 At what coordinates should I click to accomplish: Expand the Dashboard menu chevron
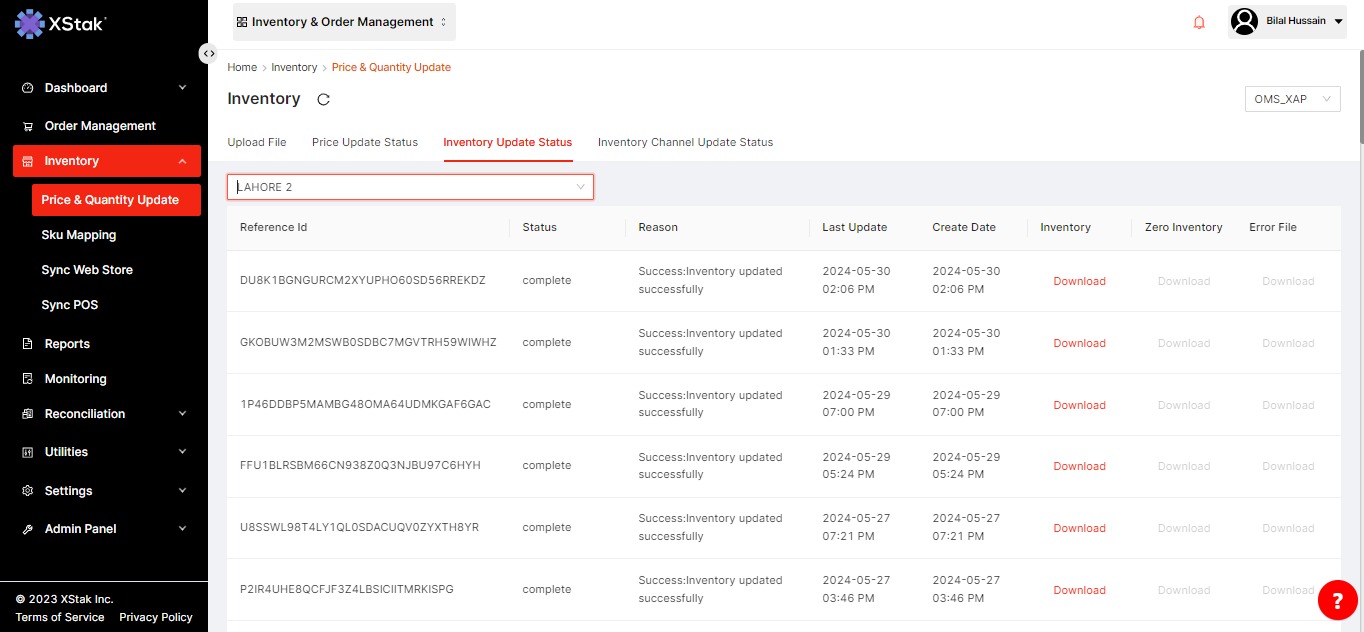[182, 88]
